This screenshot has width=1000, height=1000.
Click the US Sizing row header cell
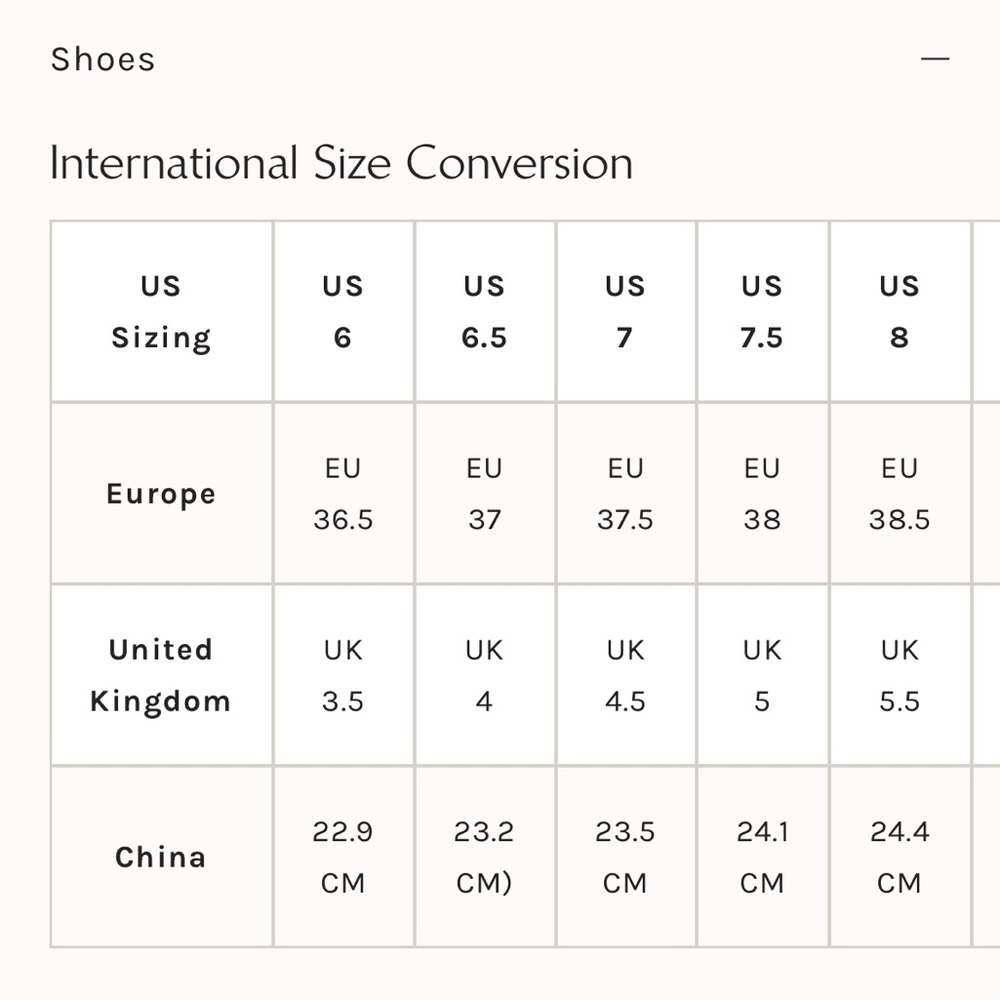pos(161,312)
